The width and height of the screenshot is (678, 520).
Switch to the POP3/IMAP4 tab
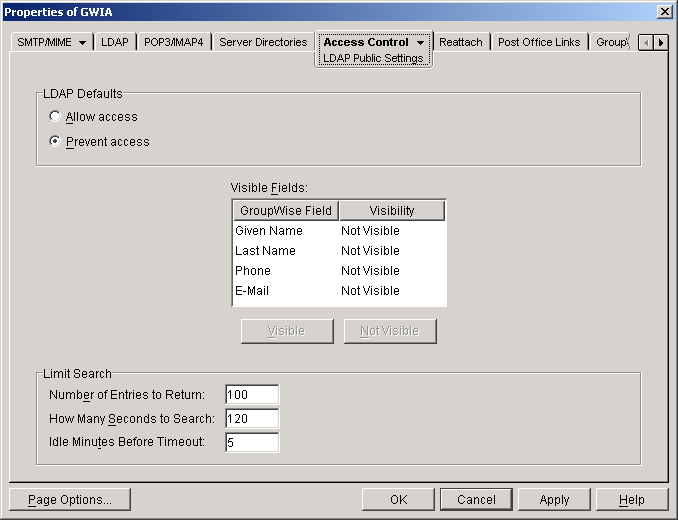[173, 42]
